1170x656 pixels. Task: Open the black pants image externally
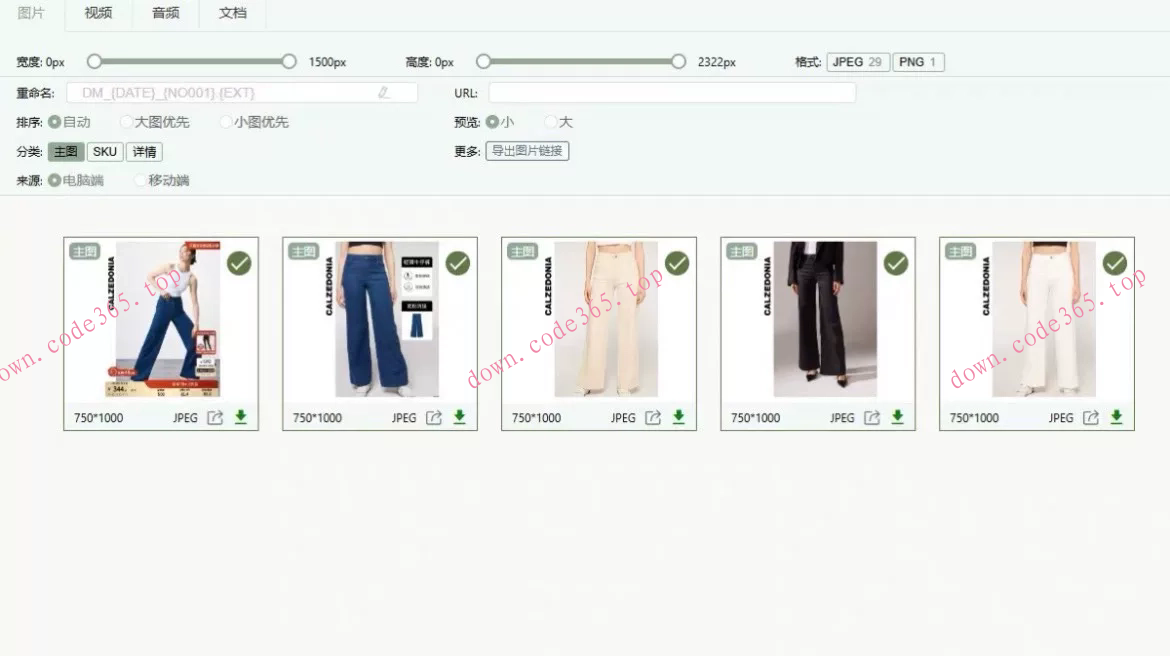tap(872, 418)
